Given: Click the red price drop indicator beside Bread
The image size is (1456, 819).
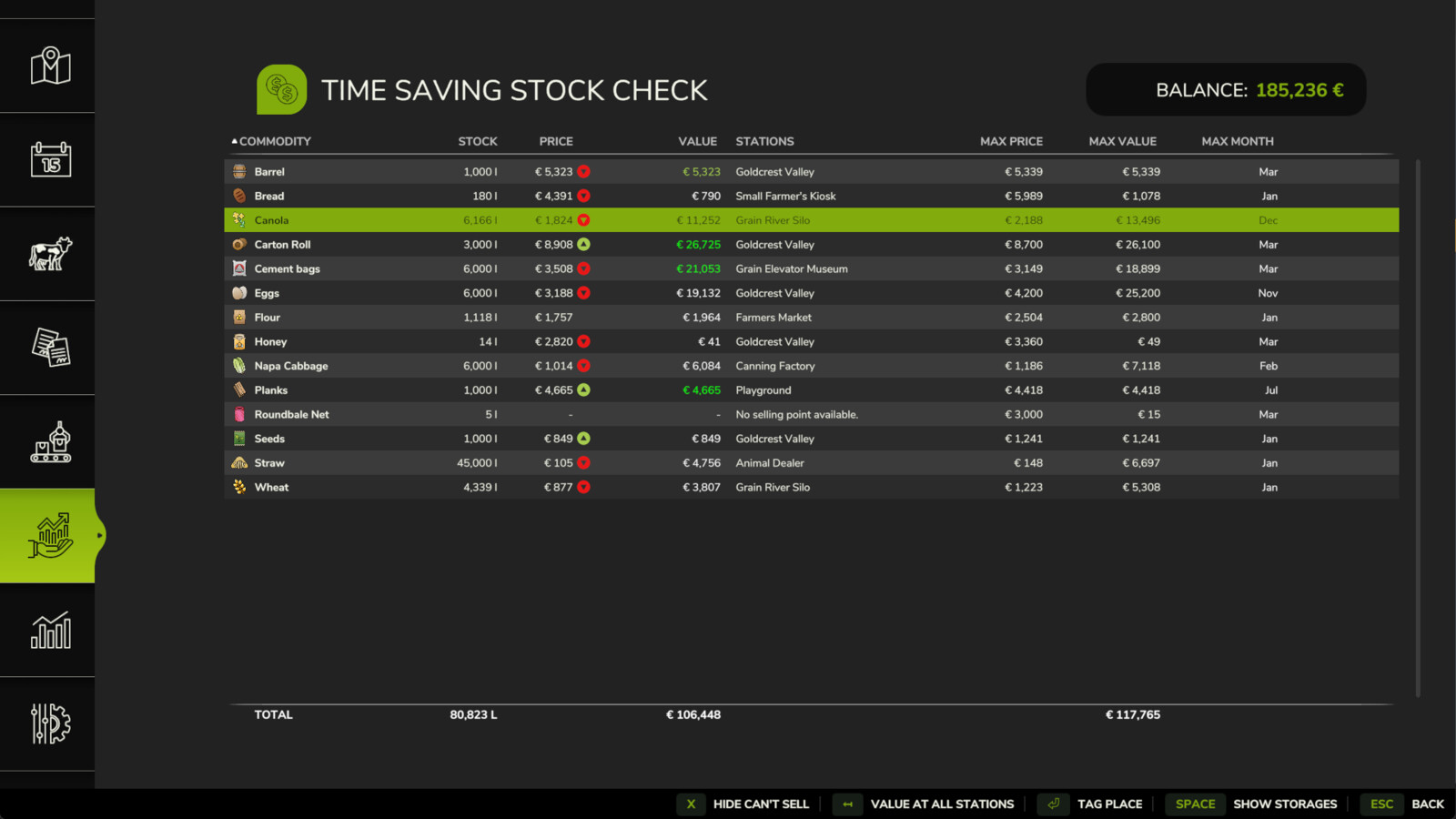Looking at the screenshot, I should [583, 195].
